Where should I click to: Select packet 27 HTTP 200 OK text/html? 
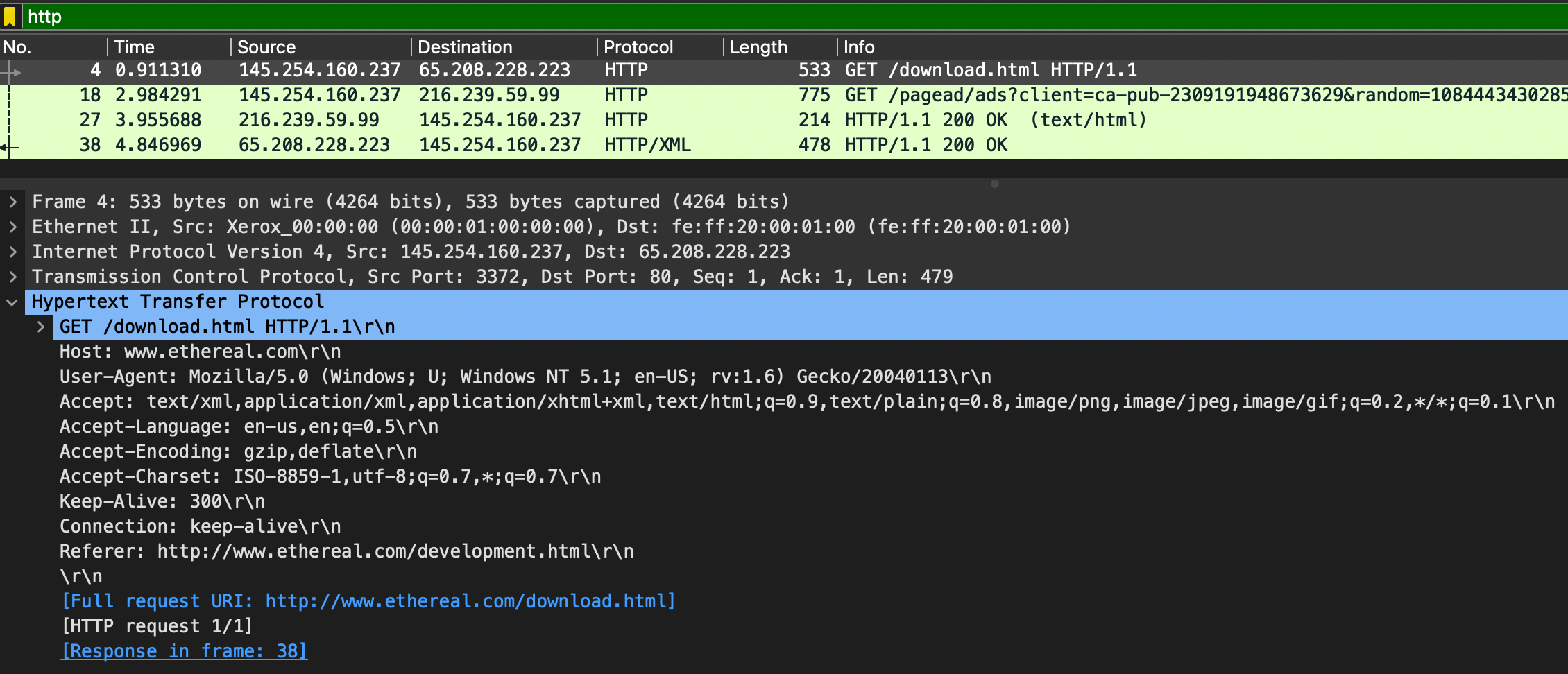click(784, 121)
